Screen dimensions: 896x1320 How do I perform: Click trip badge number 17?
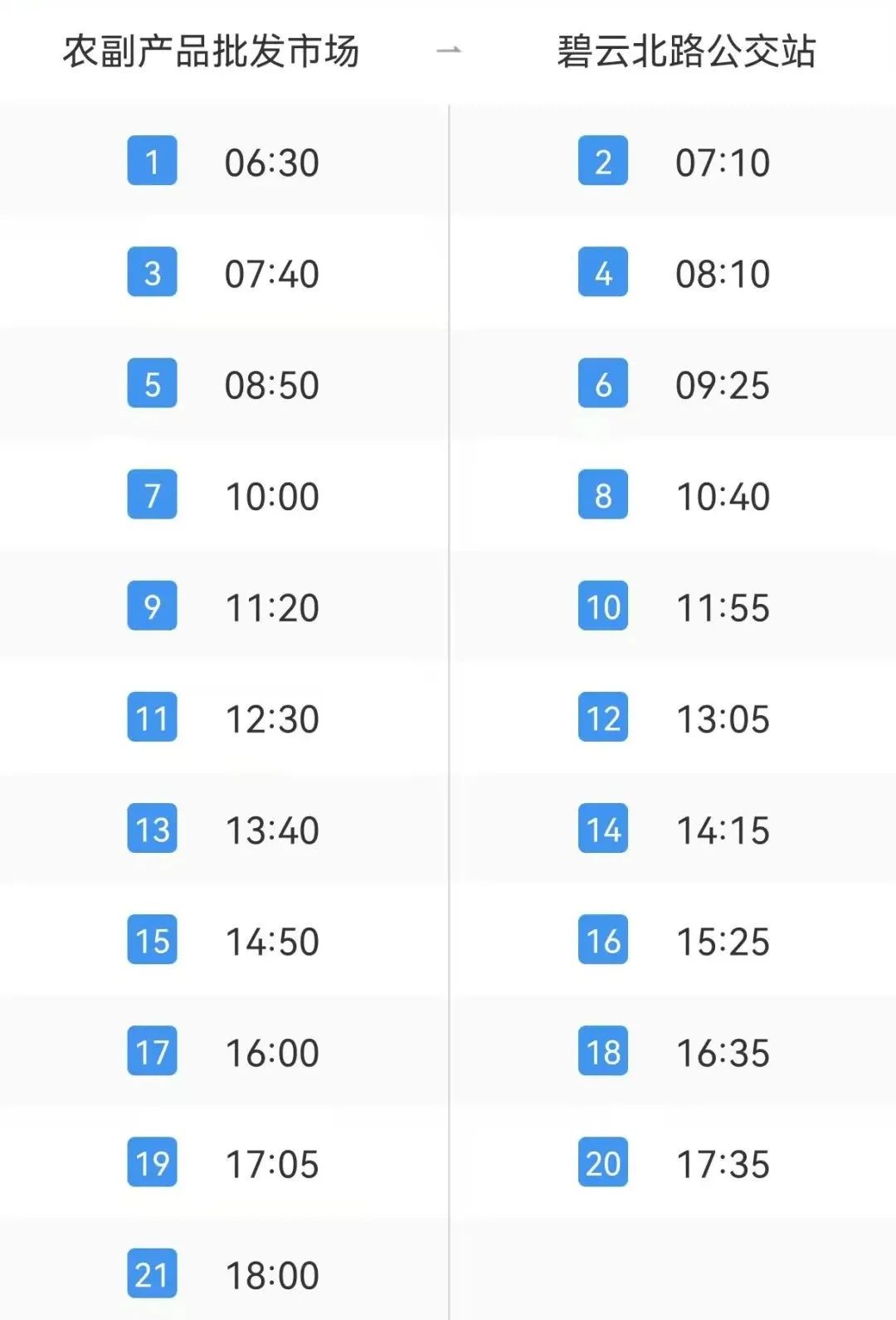152,1050
